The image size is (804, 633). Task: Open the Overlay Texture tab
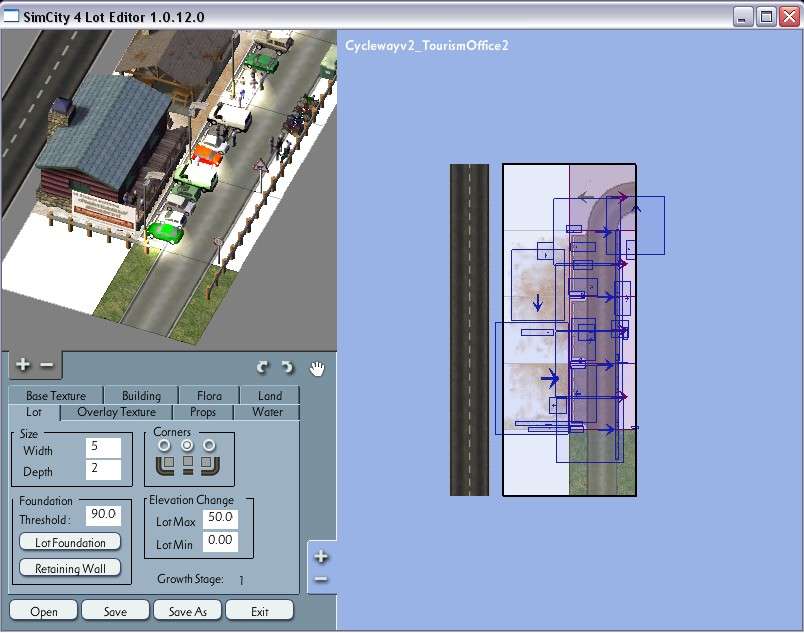click(116, 412)
